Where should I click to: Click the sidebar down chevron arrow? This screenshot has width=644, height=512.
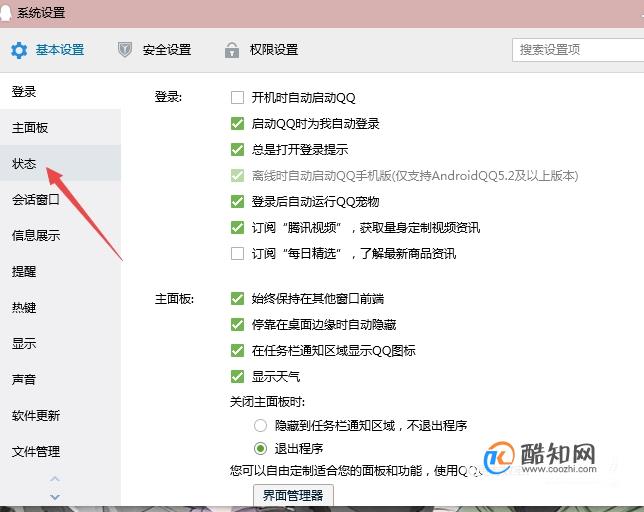(x=55, y=497)
